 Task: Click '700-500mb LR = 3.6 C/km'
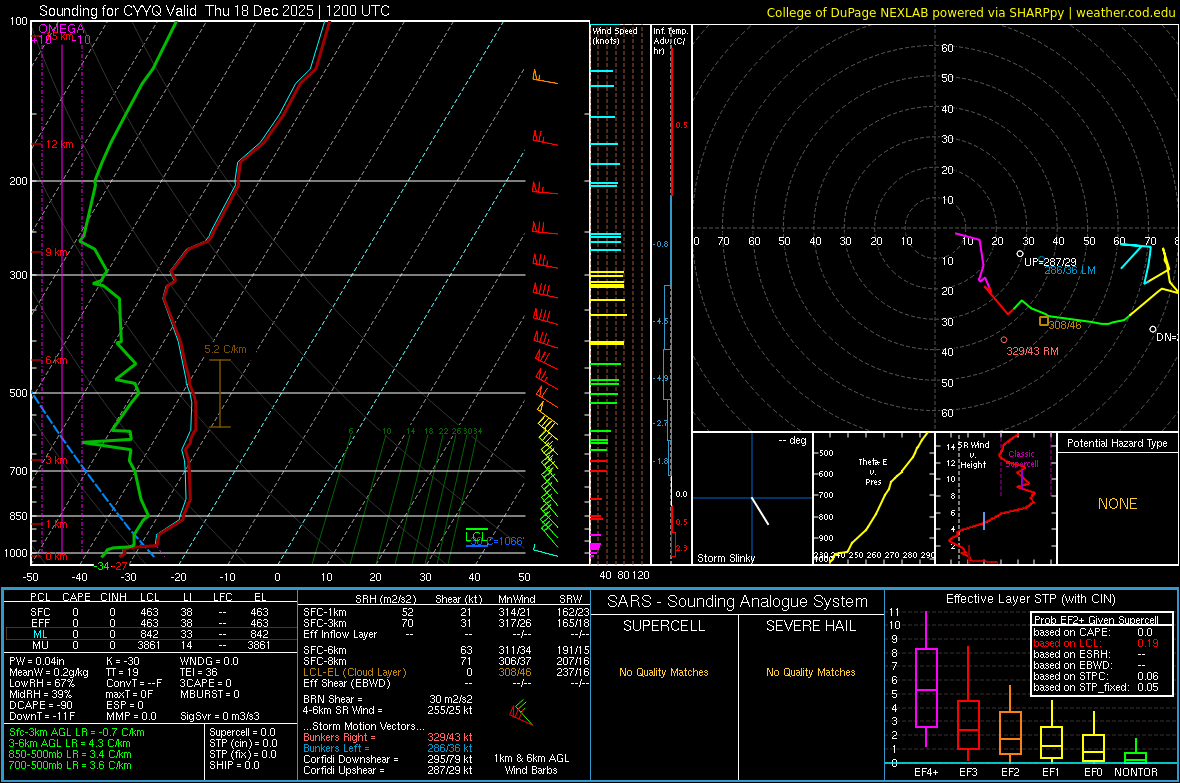(x=70, y=766)
